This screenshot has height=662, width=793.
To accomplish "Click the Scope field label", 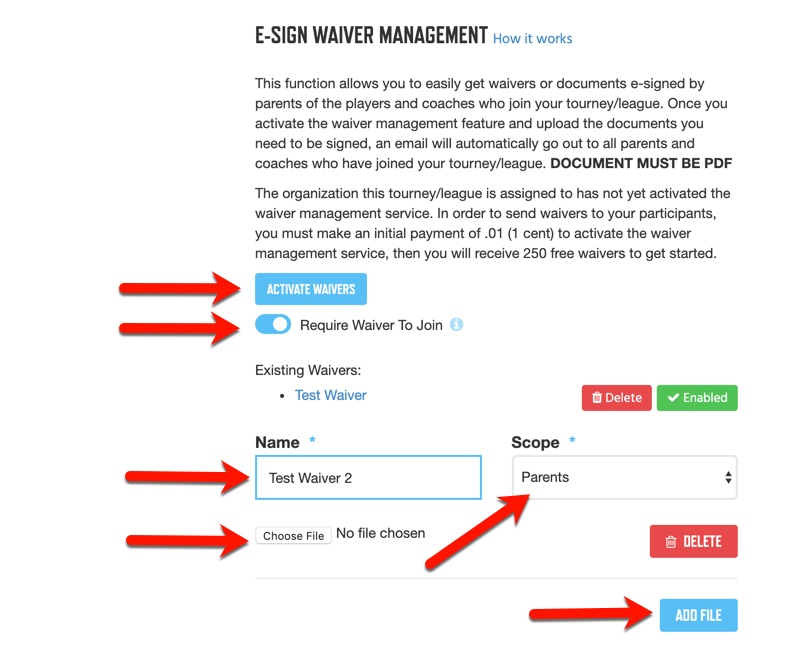I will (535, 442).
